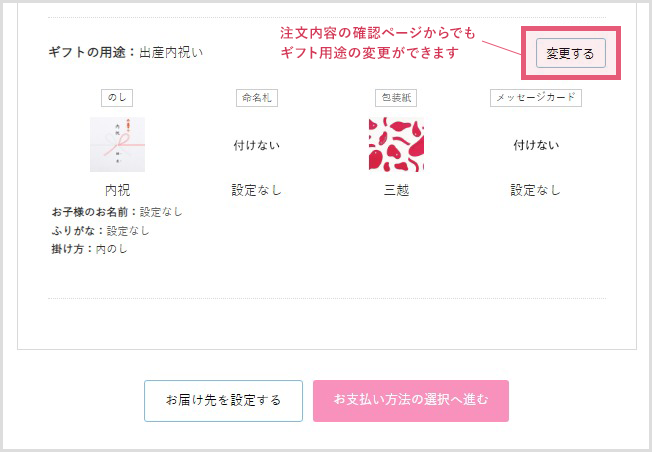Click the 包装紙 label tag
Viewport: 652px width, 452px height.
coord(396,98)
